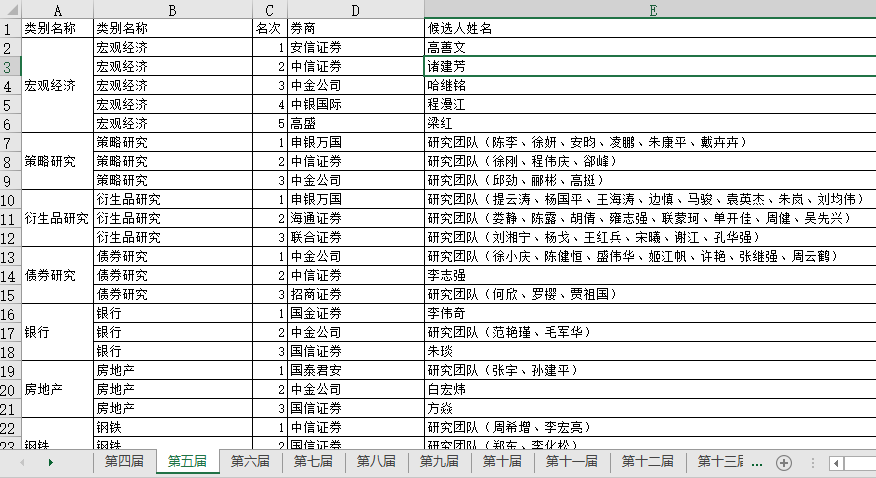Select column E header
This screenshot has height=478, width=876.
pyautogui.click(x=650, y=9)
